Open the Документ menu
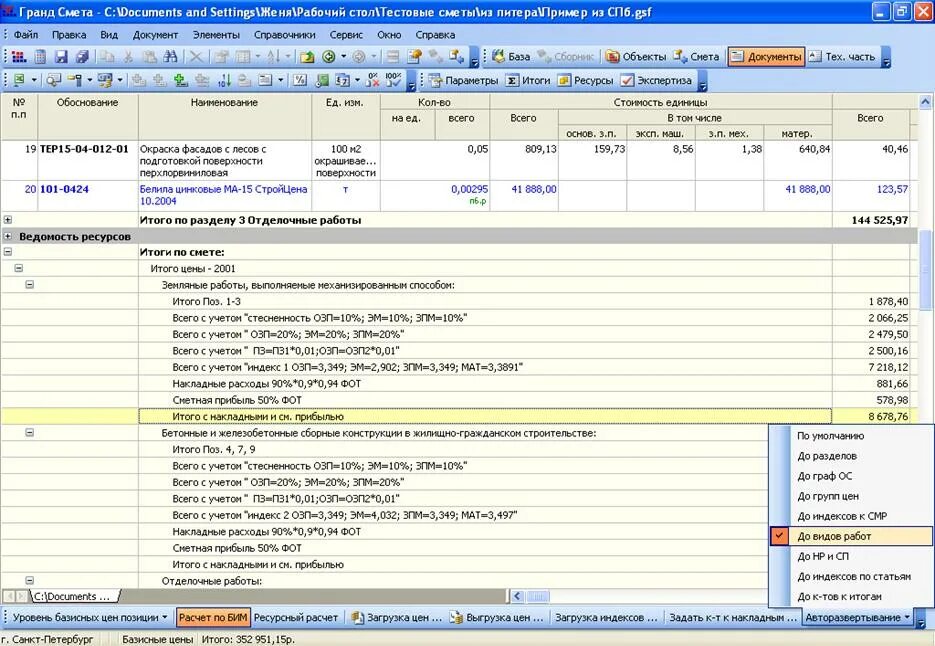Image resolution: width=935 pixels, height=646 pixels. point(155,35)
